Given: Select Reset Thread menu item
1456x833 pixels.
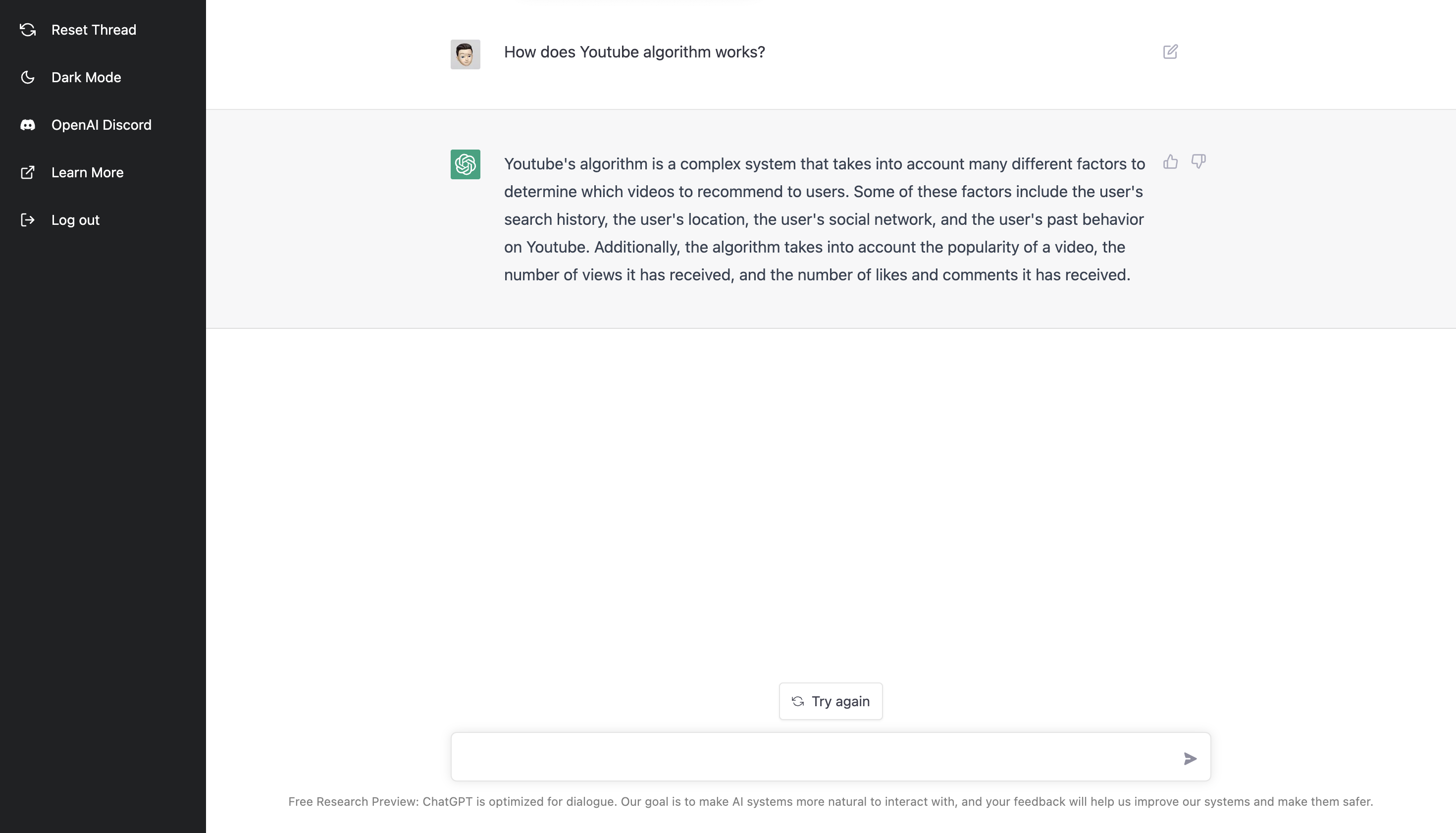Looking at the screenshot, I should coord(94,30).
